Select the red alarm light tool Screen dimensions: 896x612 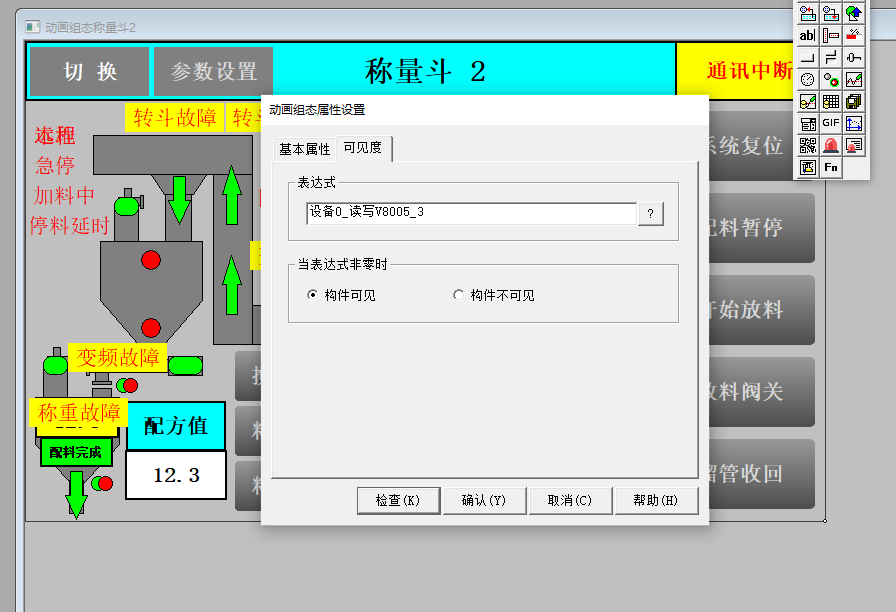[830, 145]
